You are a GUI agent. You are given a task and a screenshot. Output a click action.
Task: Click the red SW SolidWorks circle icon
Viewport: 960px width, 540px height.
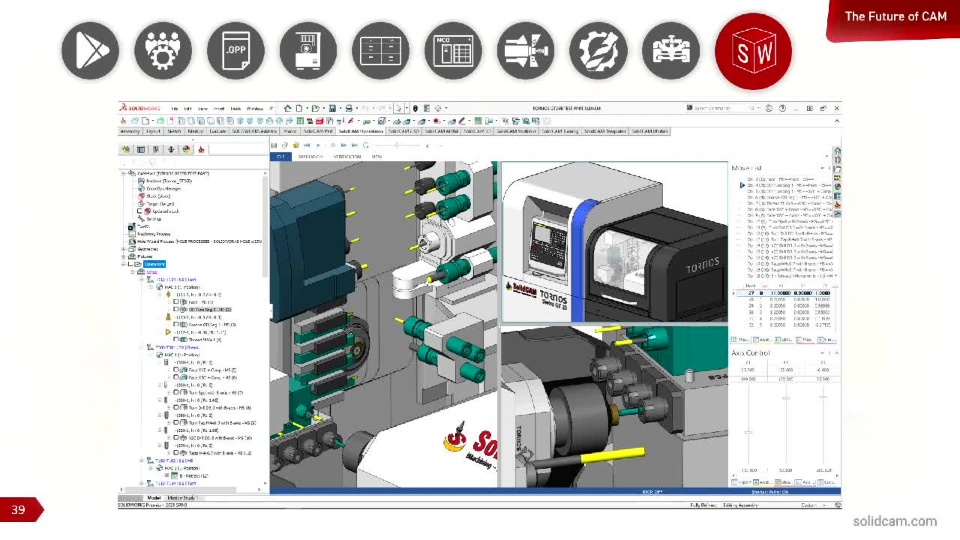pyautogui.click(x=754, y=51)
